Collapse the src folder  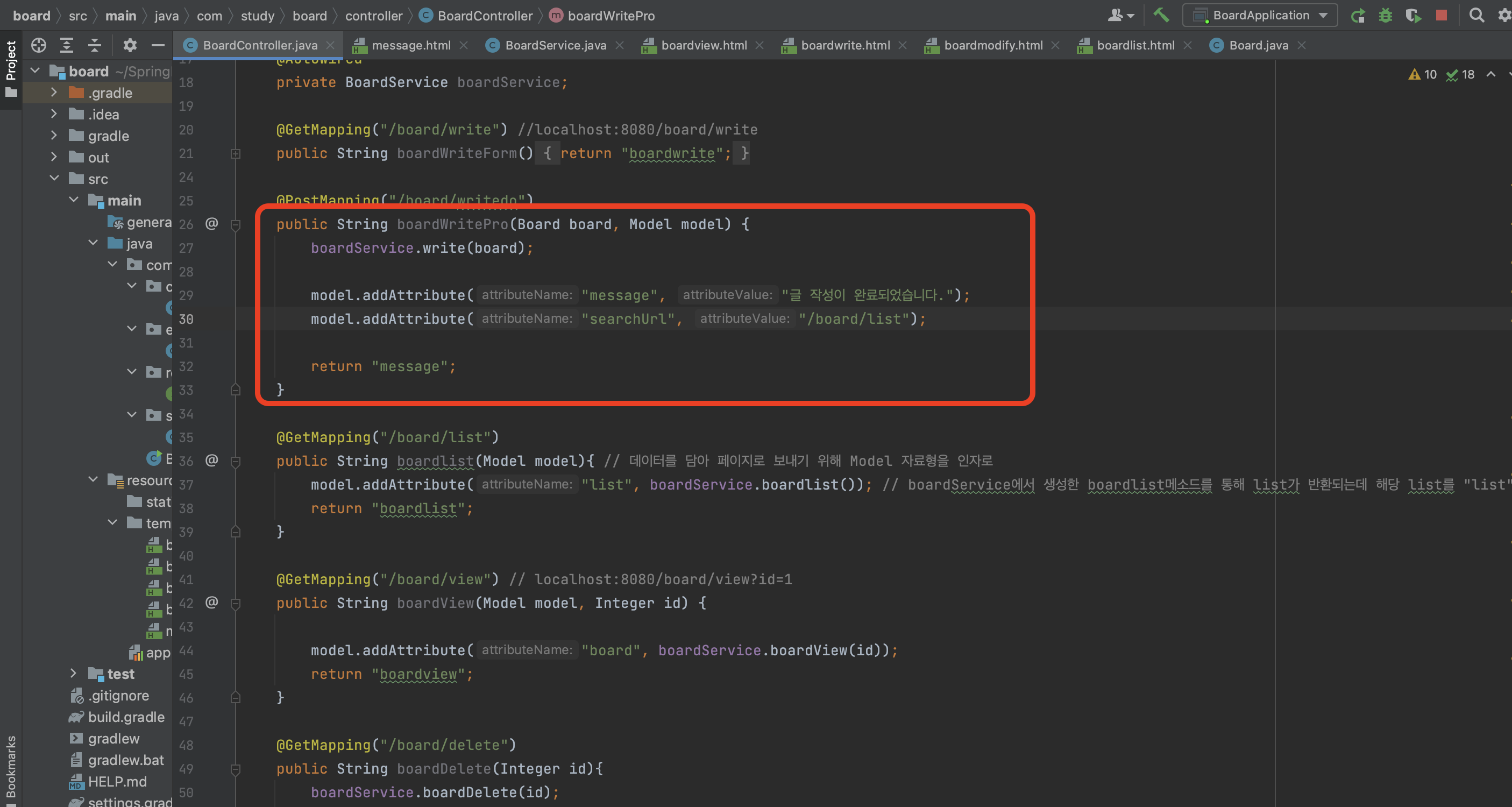[x=54, y=179]
